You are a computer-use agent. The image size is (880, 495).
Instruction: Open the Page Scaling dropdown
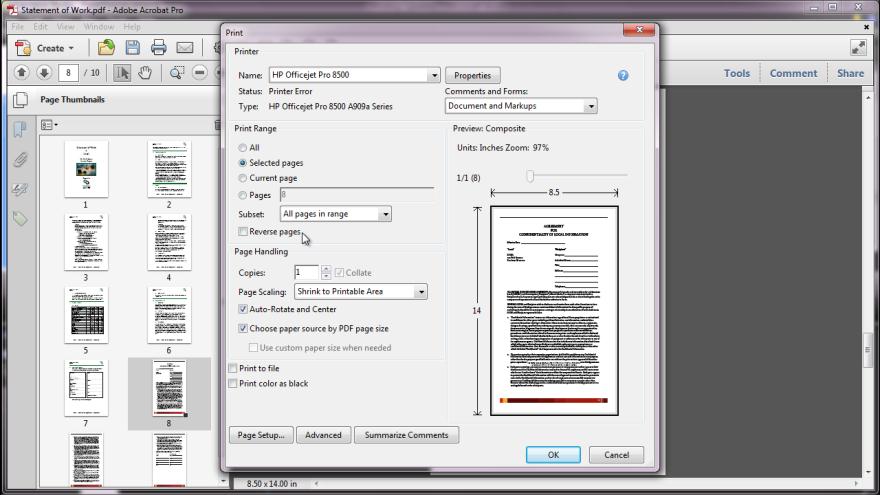[421, 292]
